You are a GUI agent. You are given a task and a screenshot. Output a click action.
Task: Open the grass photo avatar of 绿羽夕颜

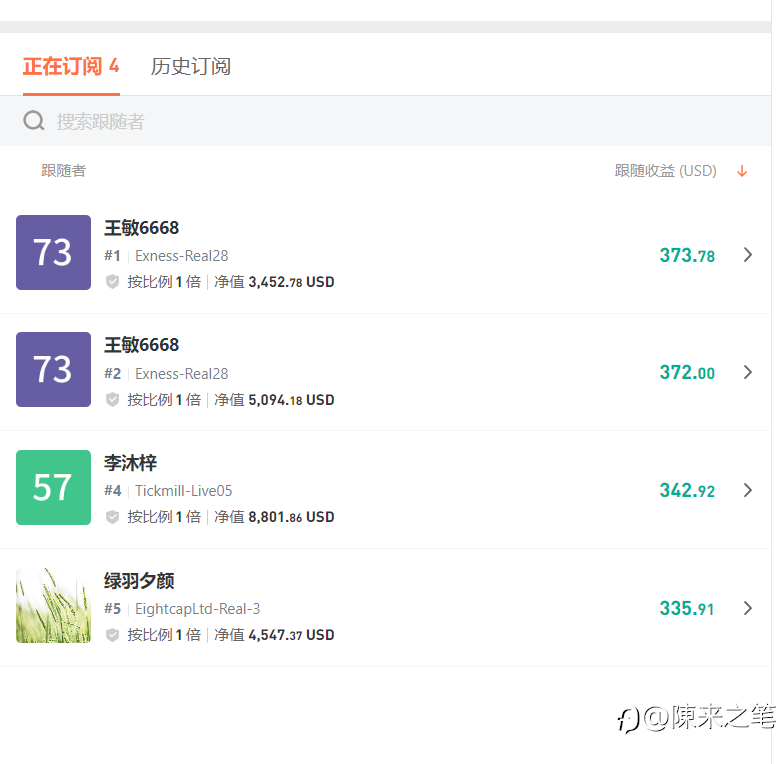click(x=54, y=606)
